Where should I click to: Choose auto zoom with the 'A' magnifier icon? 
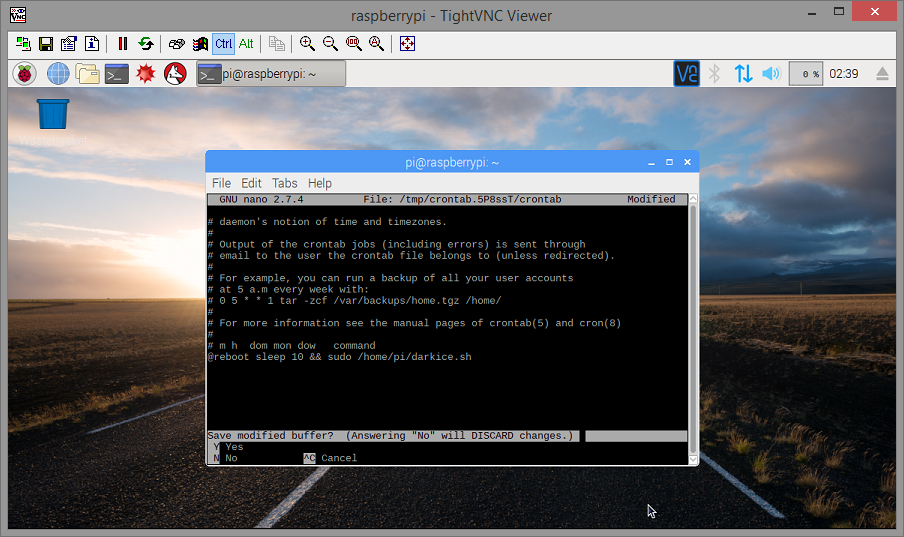[376, 44]
